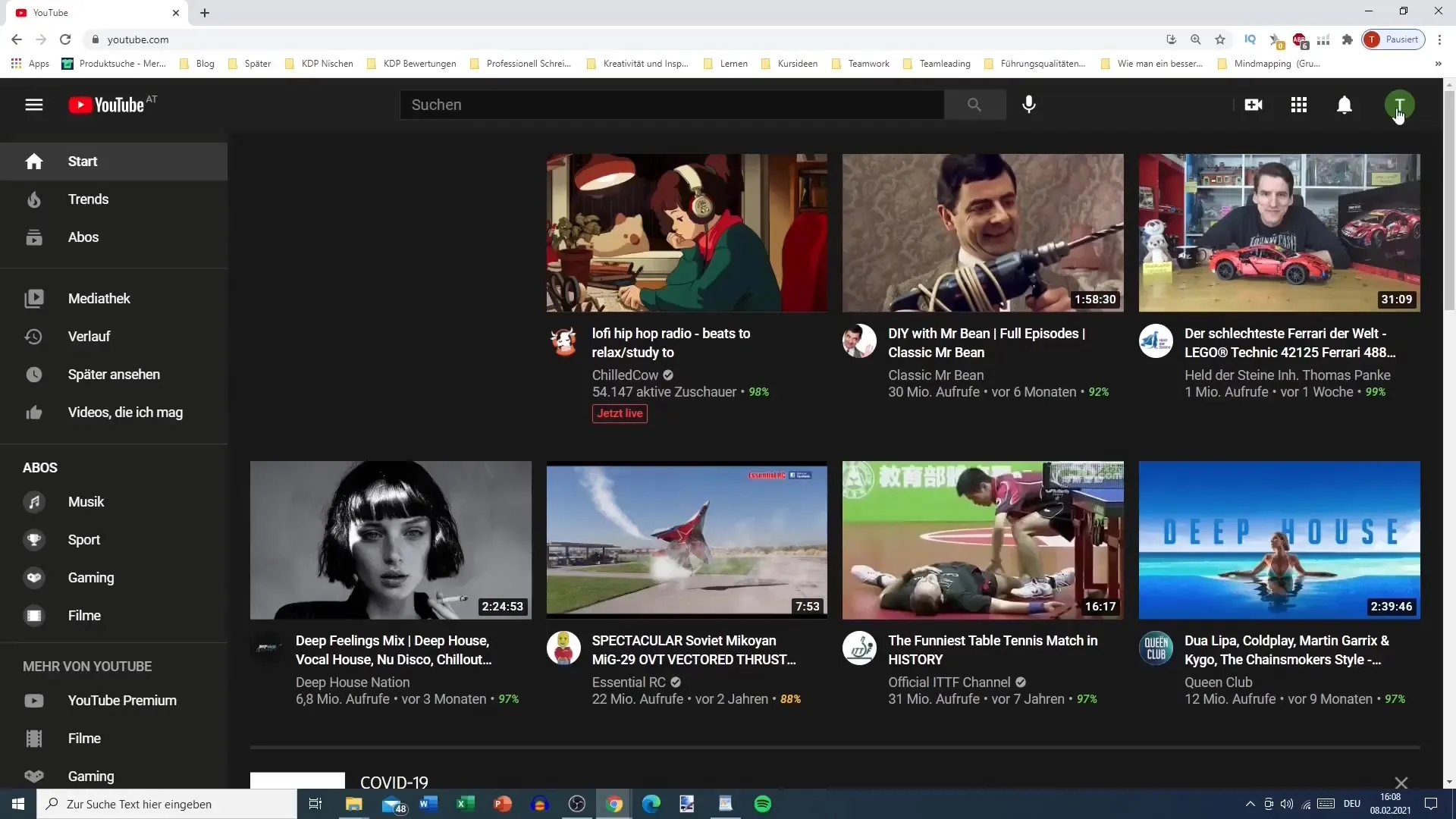The height and width of the screenshot is (819, 1456).
Task: Open the create video camera icon
Action: [x=1254, y=105]
